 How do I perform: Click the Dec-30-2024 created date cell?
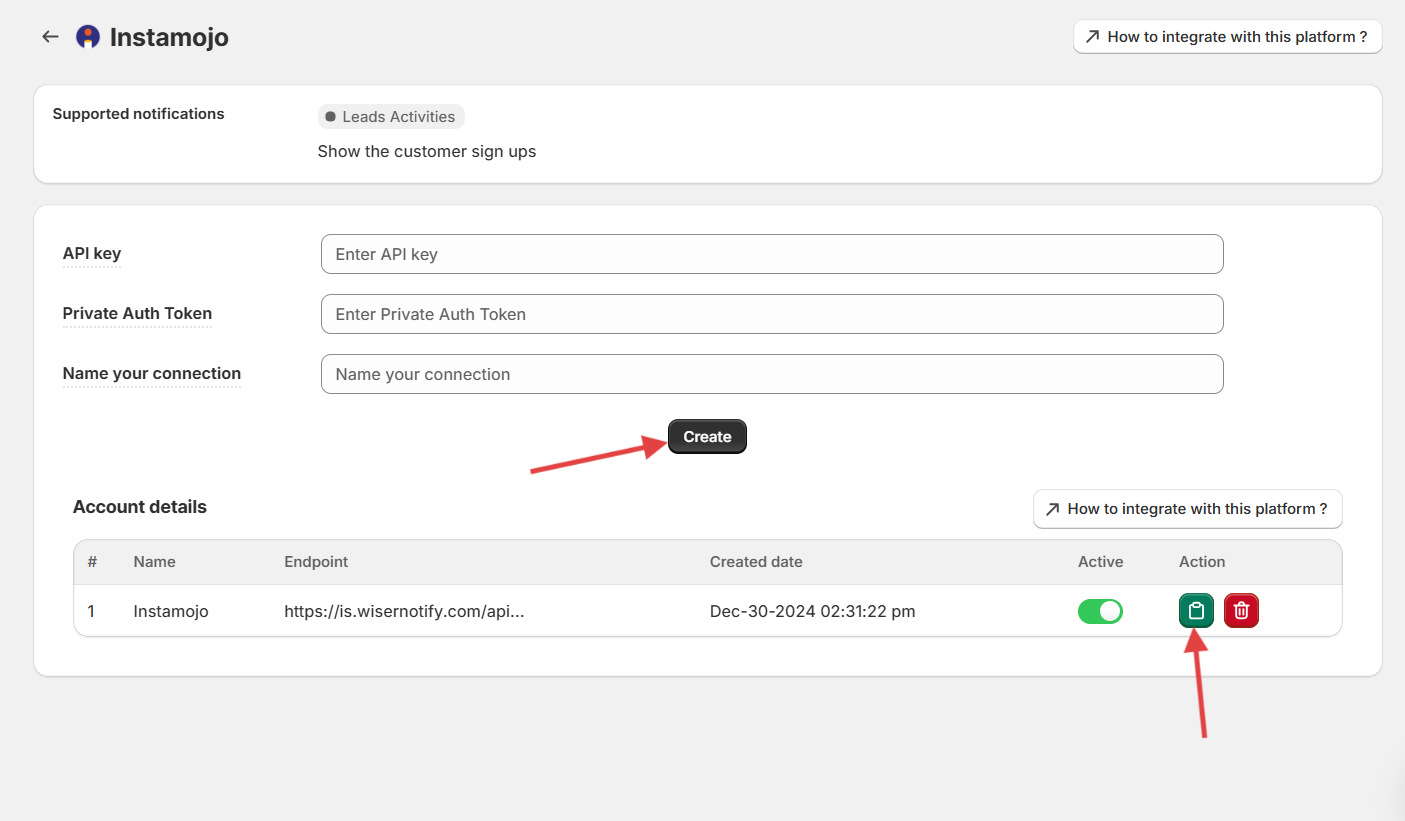click(812, 611)
